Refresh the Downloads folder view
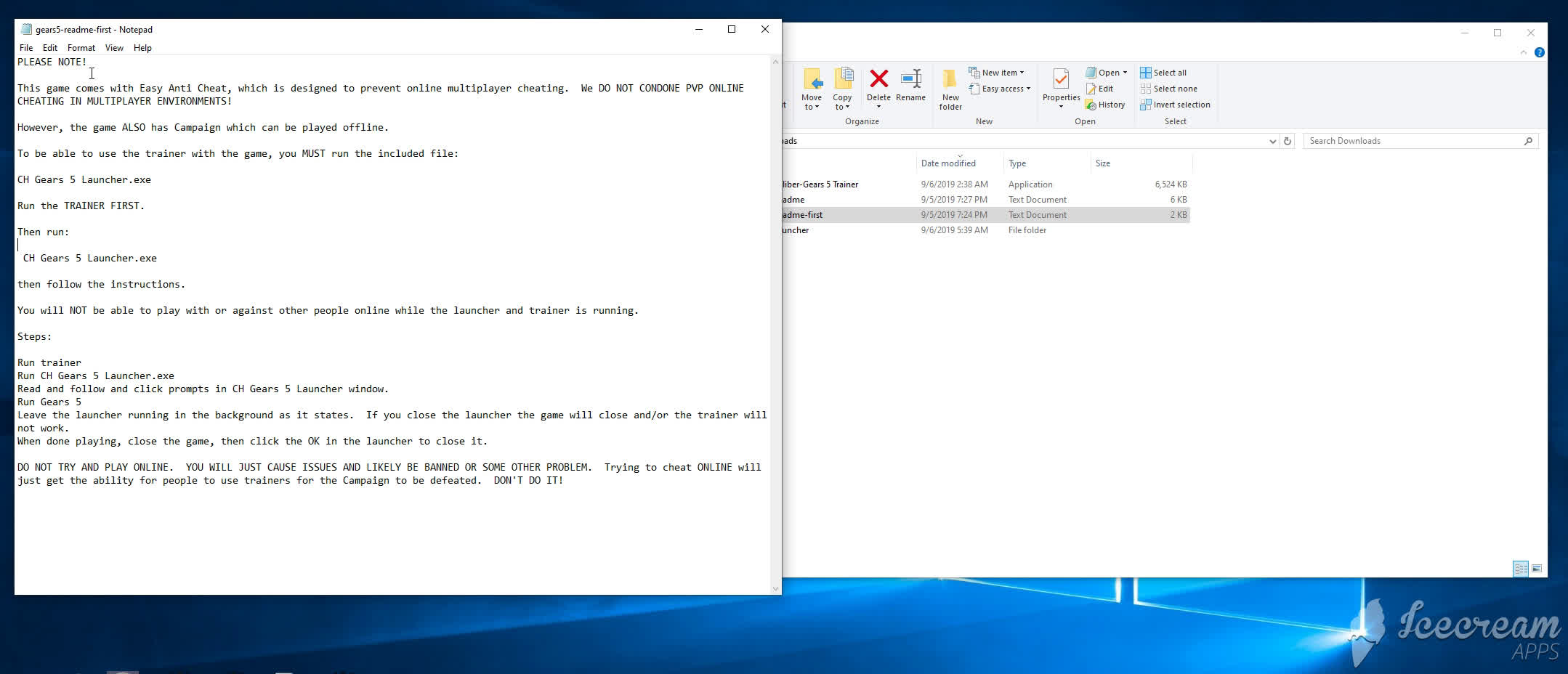The image size is (1568, 674). pyautogui.click(x=1288, y=141)
